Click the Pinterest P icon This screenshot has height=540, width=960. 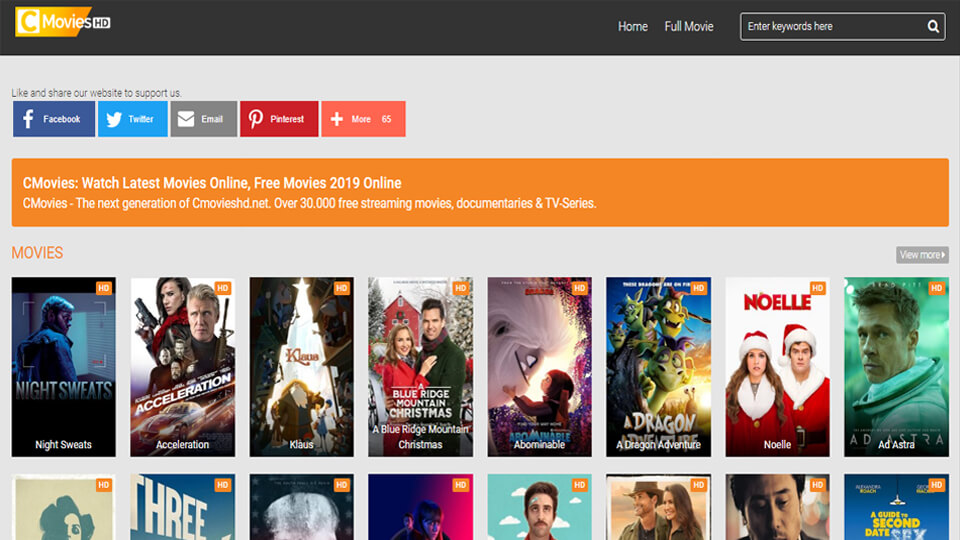click(x=255, y=119)
